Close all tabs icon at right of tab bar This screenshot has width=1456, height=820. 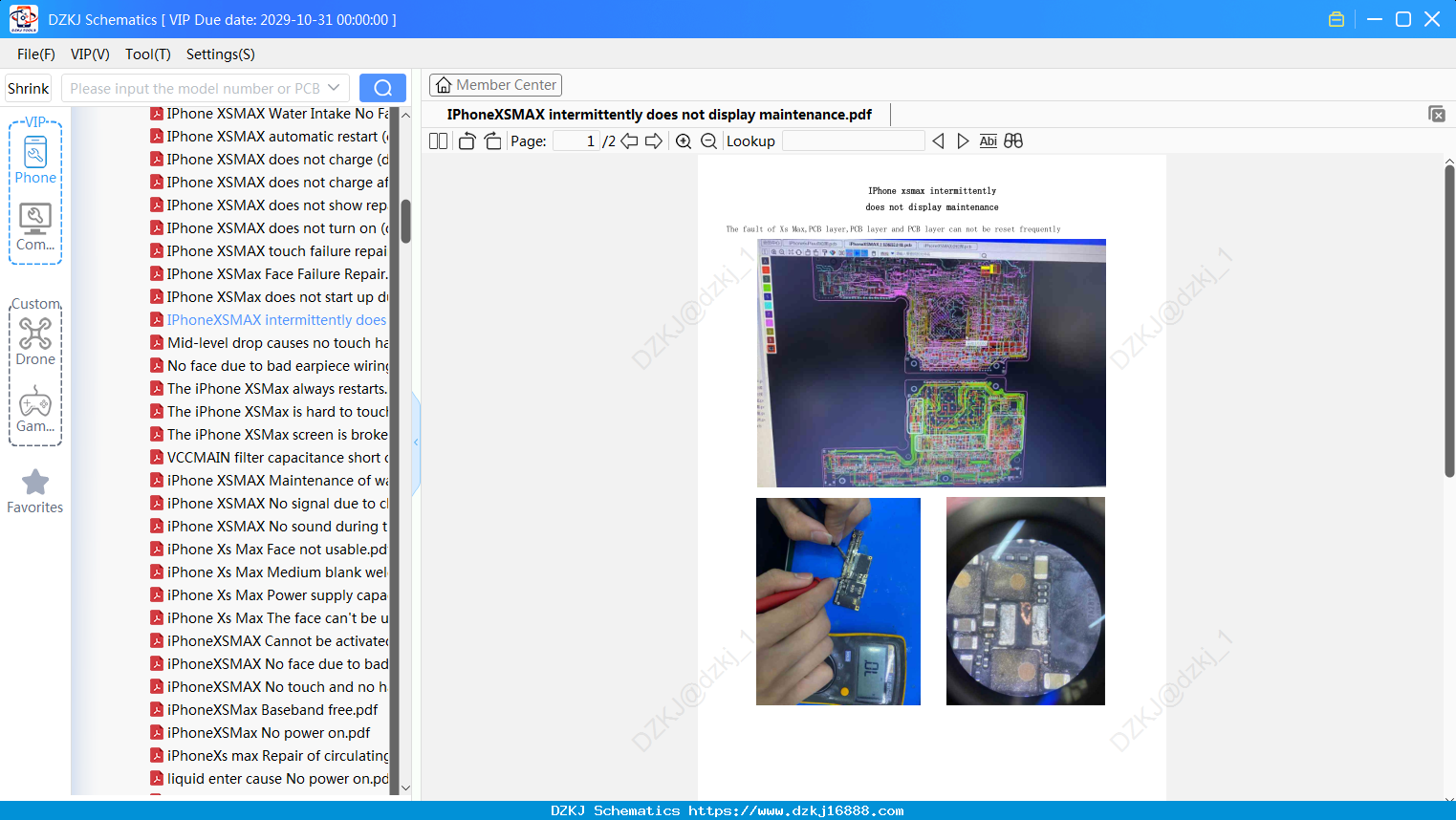1436,114
